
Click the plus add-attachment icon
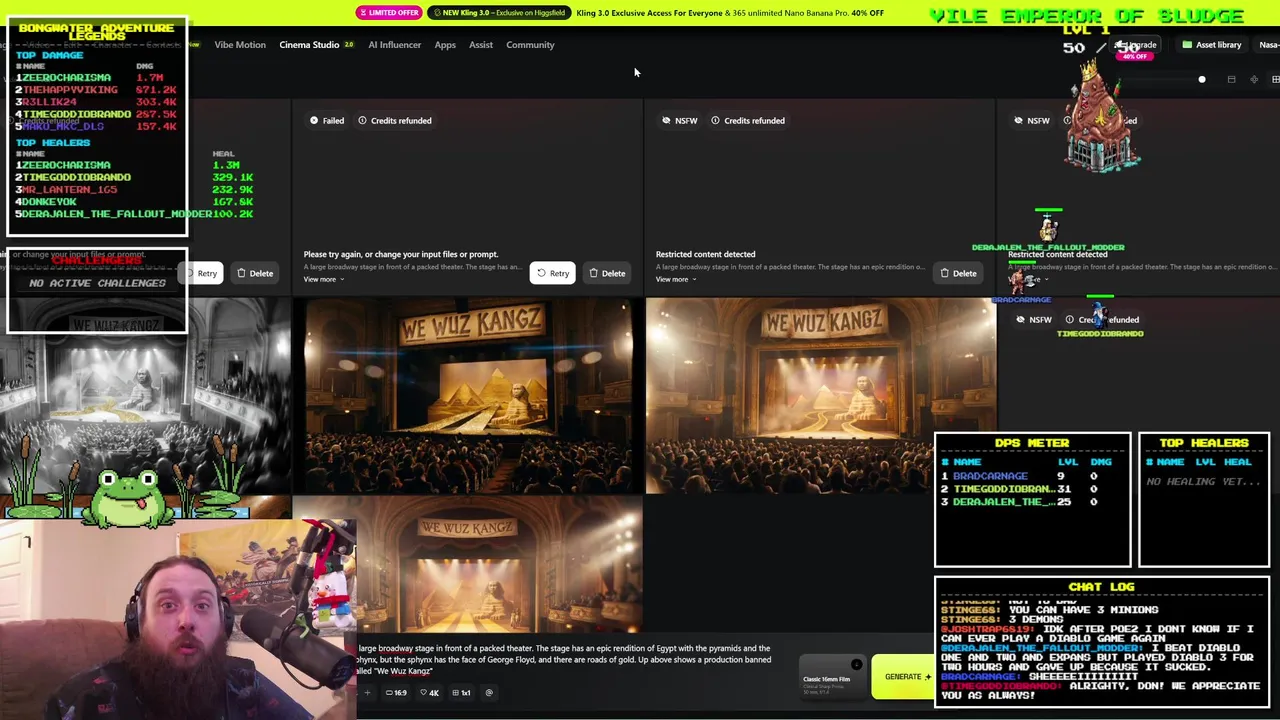tap(367, 693)
